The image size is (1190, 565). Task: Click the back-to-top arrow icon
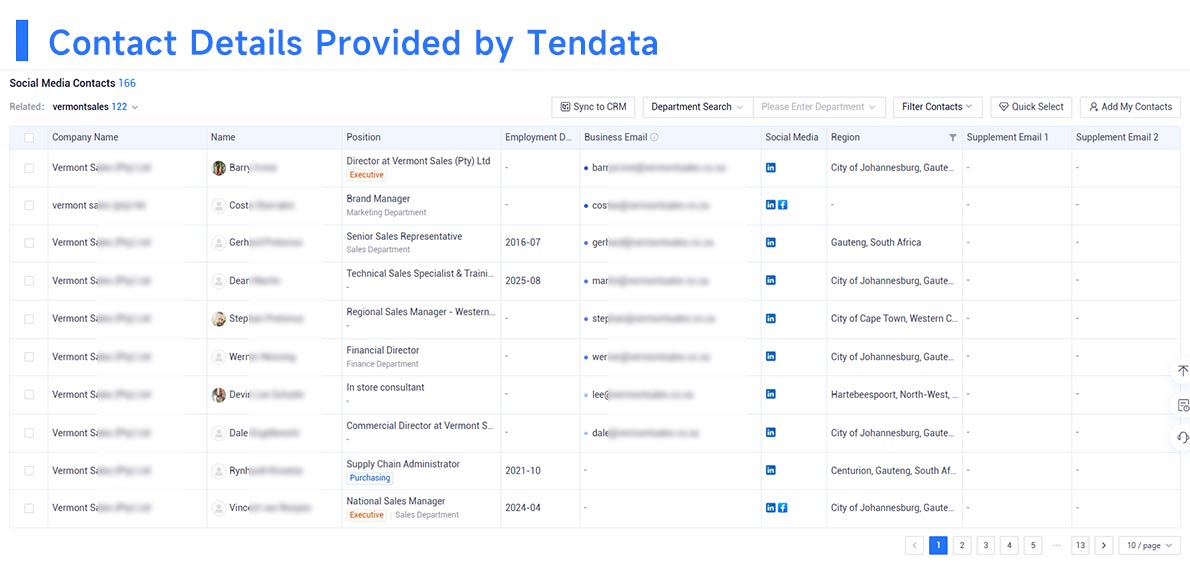[1182, 371]
